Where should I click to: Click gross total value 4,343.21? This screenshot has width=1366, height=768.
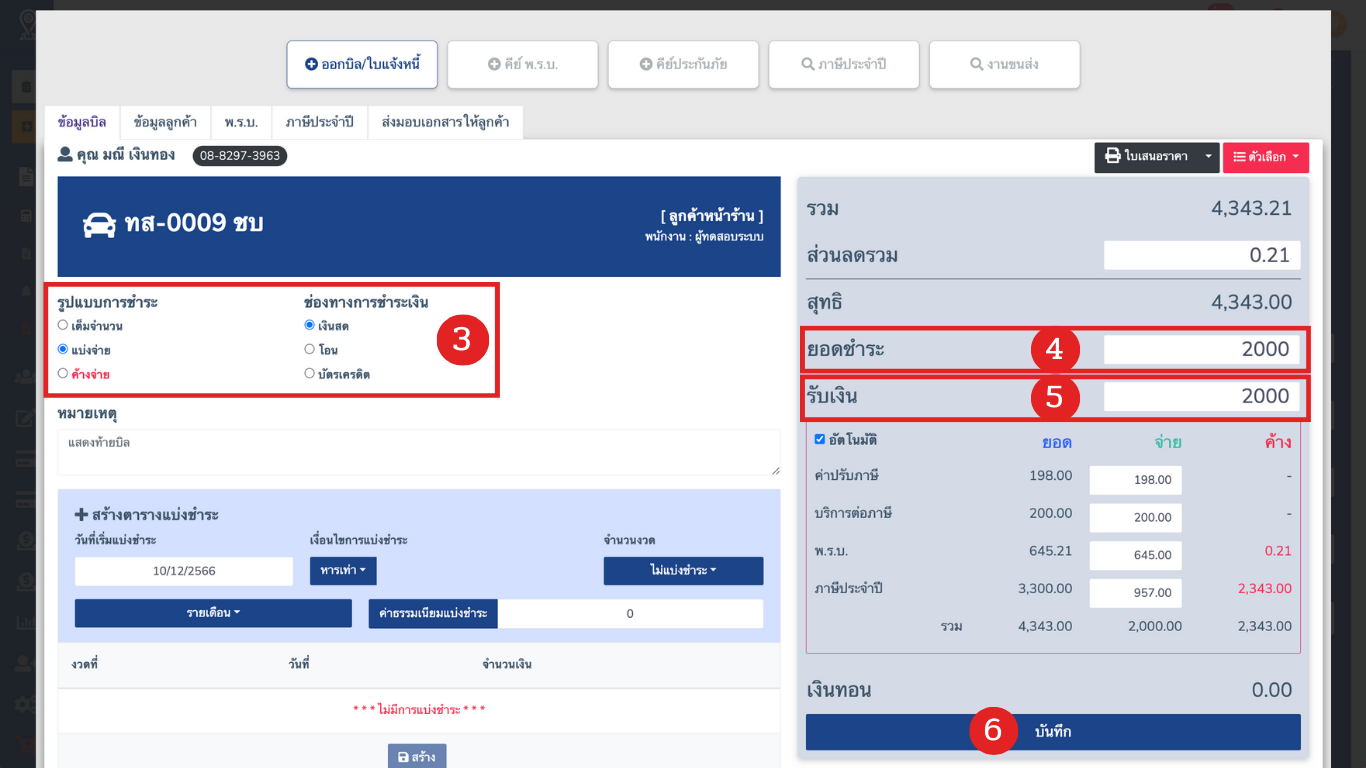(1251, 209)
